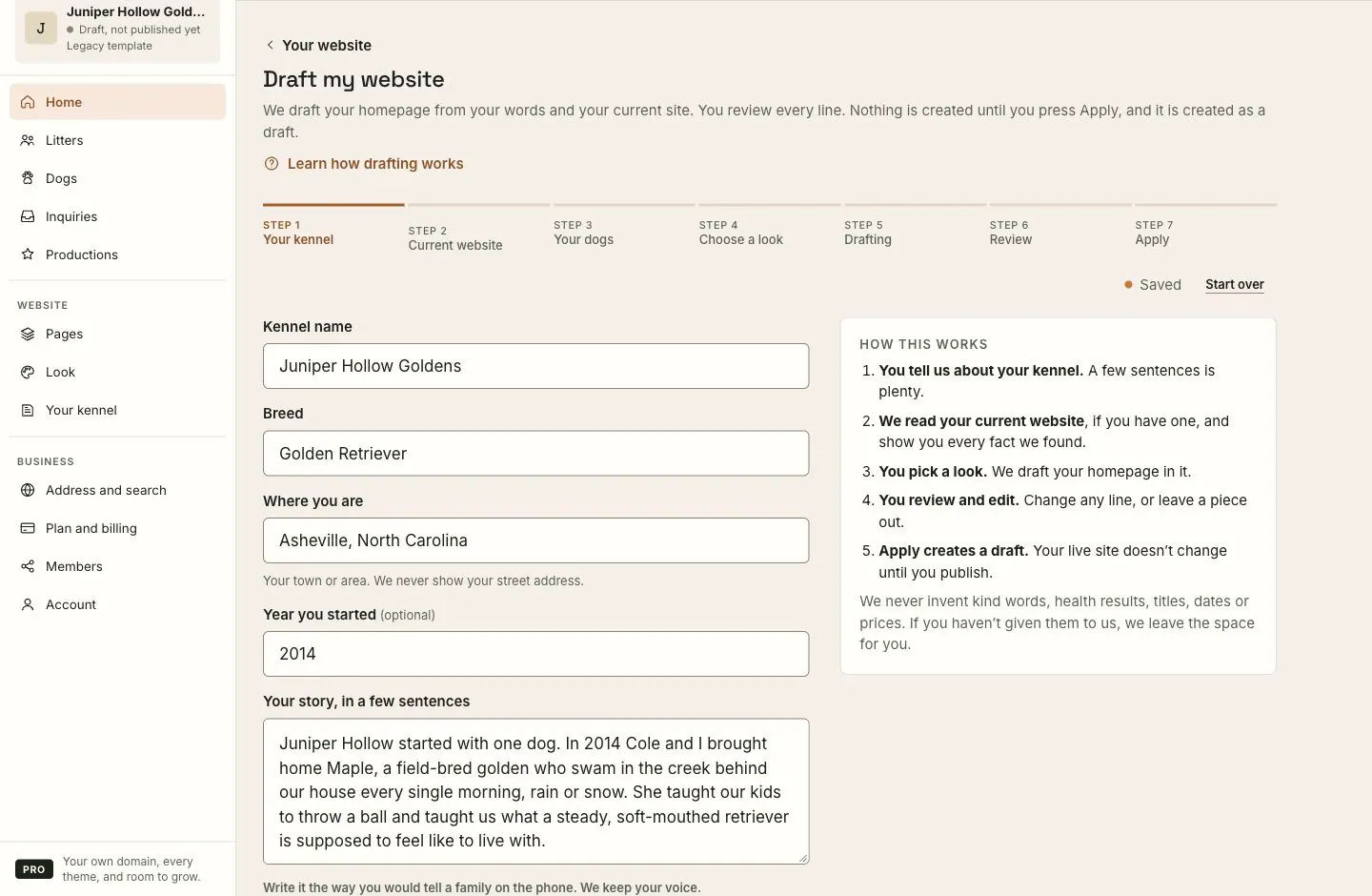The height and width of the screenshot is (896, 1372).
Task: Click the Where you are field
Action: pyautogui.click(x=535, y=540)
